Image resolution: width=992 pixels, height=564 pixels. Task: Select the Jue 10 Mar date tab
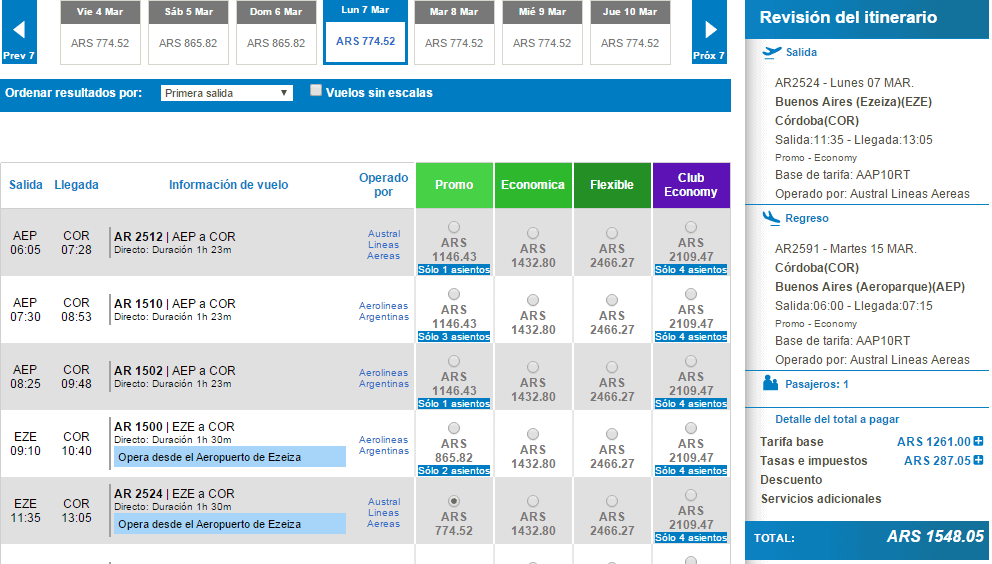click(629, 32)
